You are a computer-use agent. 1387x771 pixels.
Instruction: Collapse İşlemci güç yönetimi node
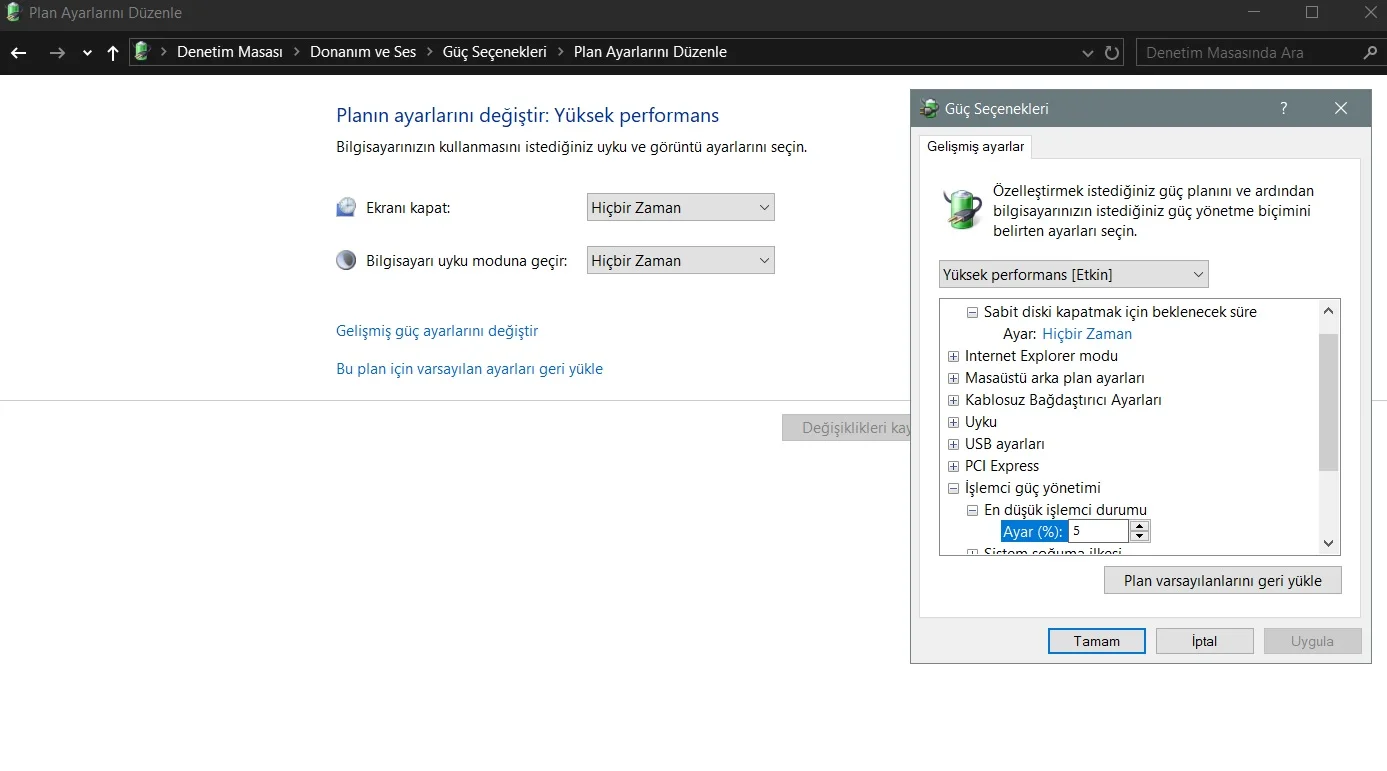[x=954, y=488]
